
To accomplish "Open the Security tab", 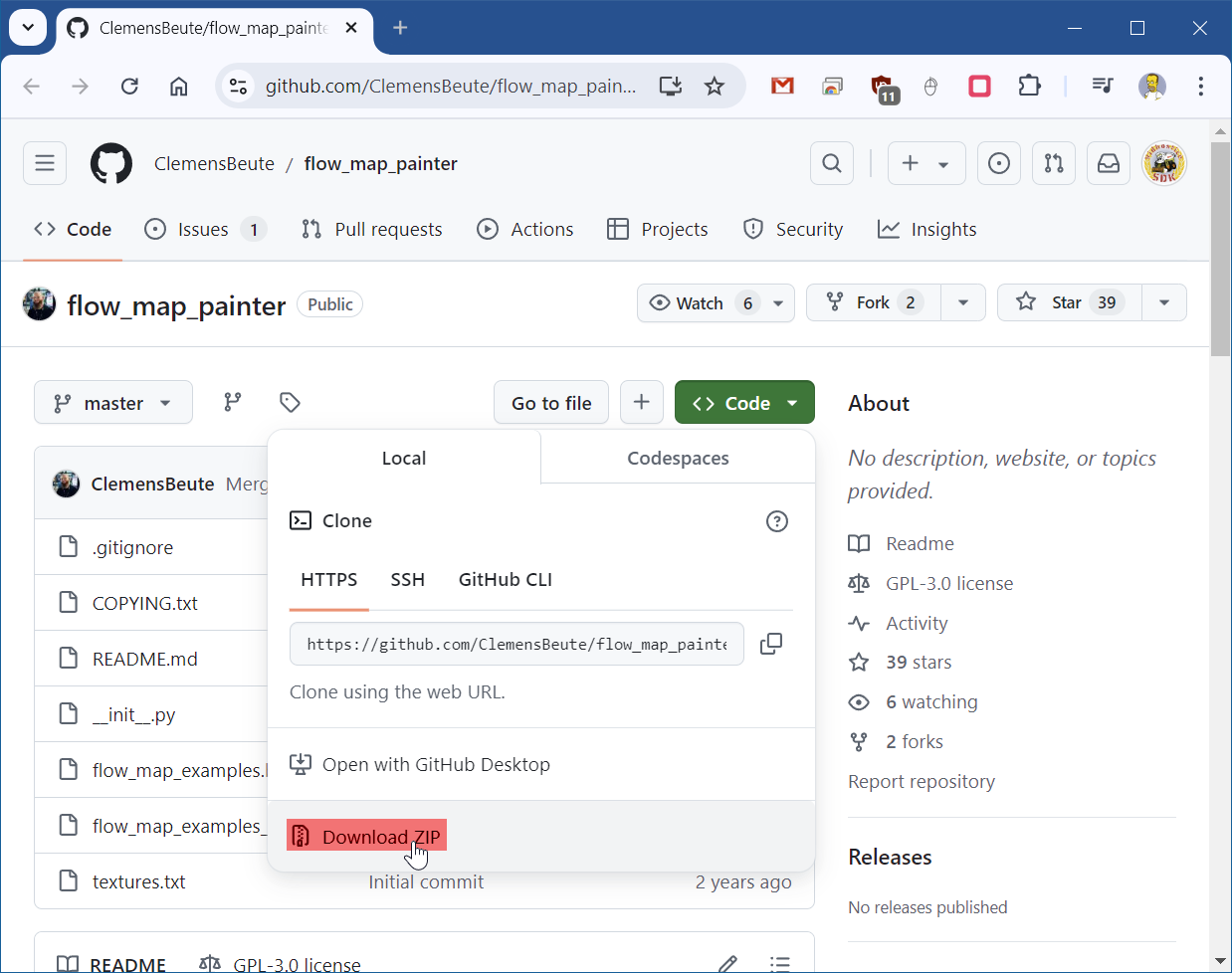I will coord(793,229).
